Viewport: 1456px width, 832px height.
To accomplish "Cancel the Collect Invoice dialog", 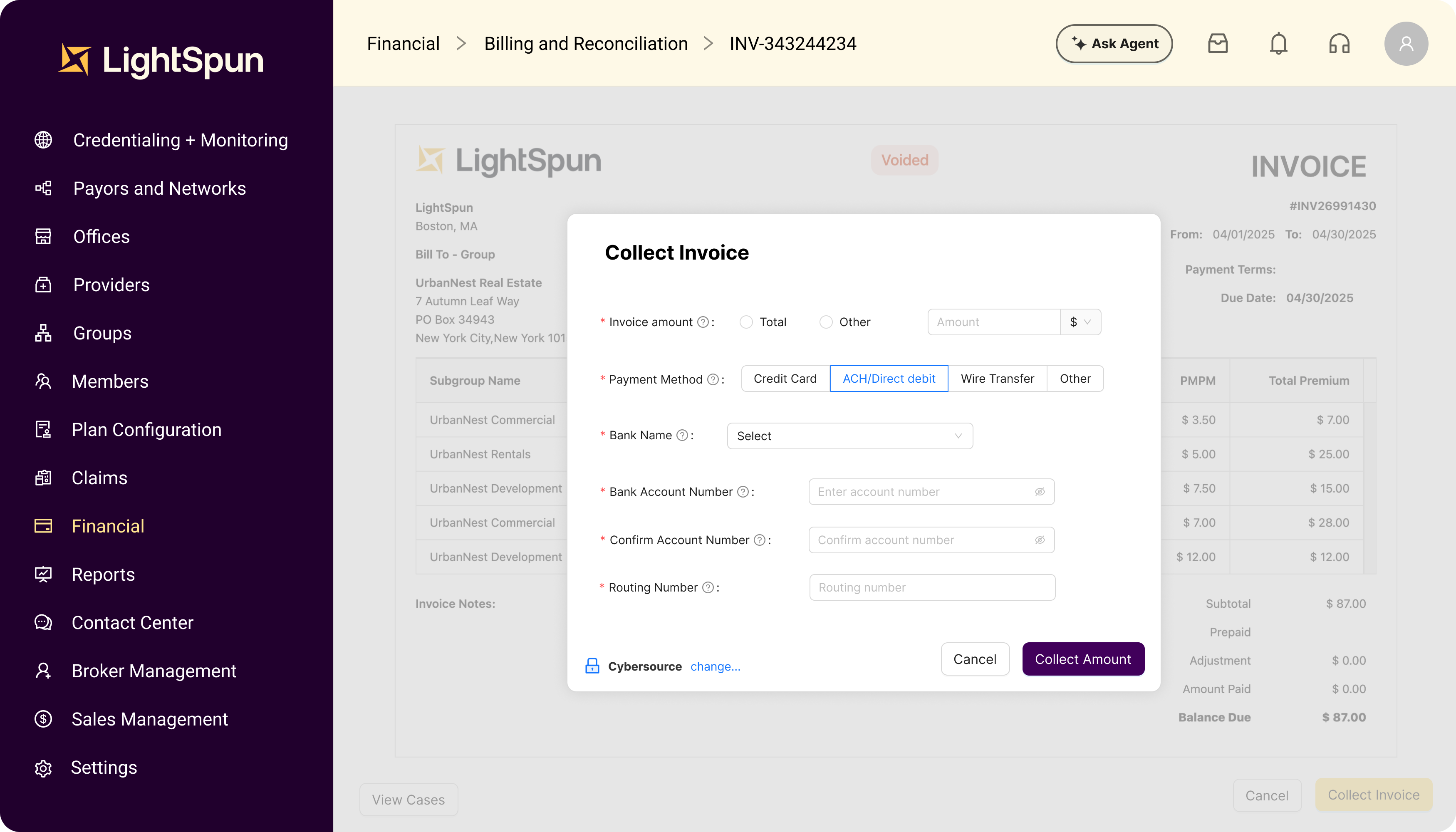I will [x=975, y=659].
